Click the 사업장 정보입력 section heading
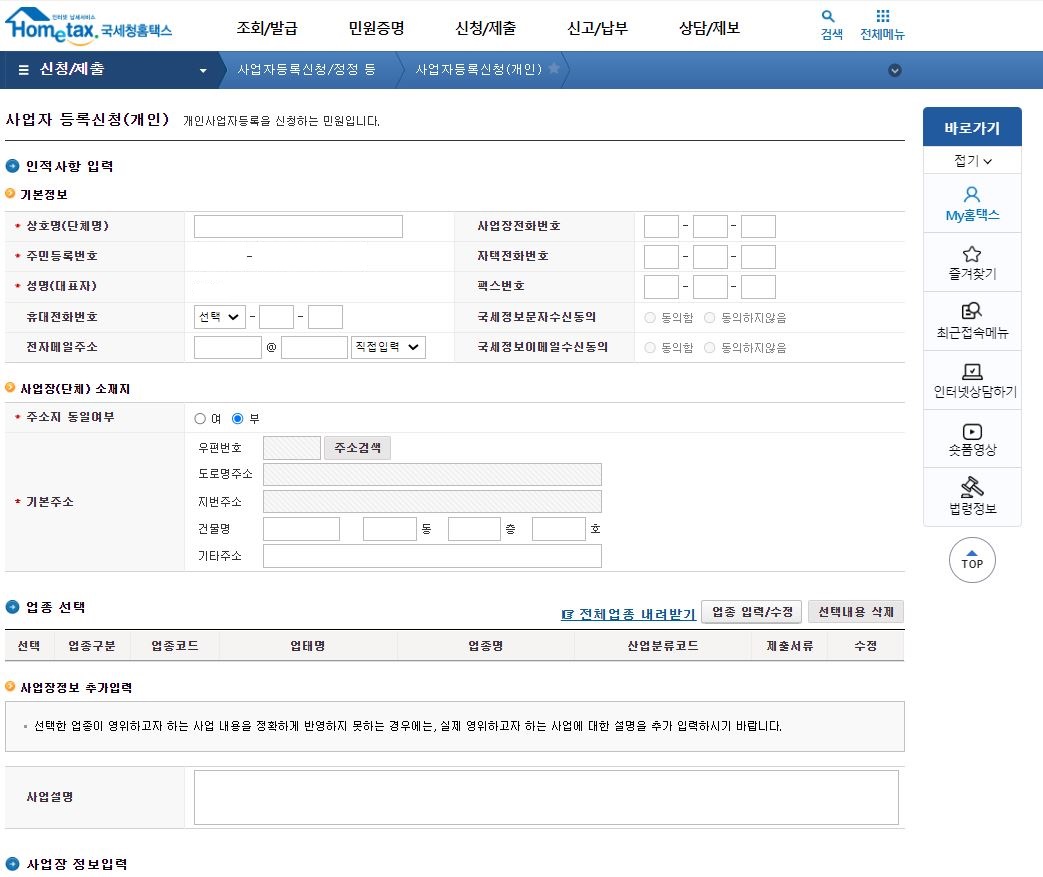Image resolution: width=1043 pixels, height=877 pixels. click(76, 864)
